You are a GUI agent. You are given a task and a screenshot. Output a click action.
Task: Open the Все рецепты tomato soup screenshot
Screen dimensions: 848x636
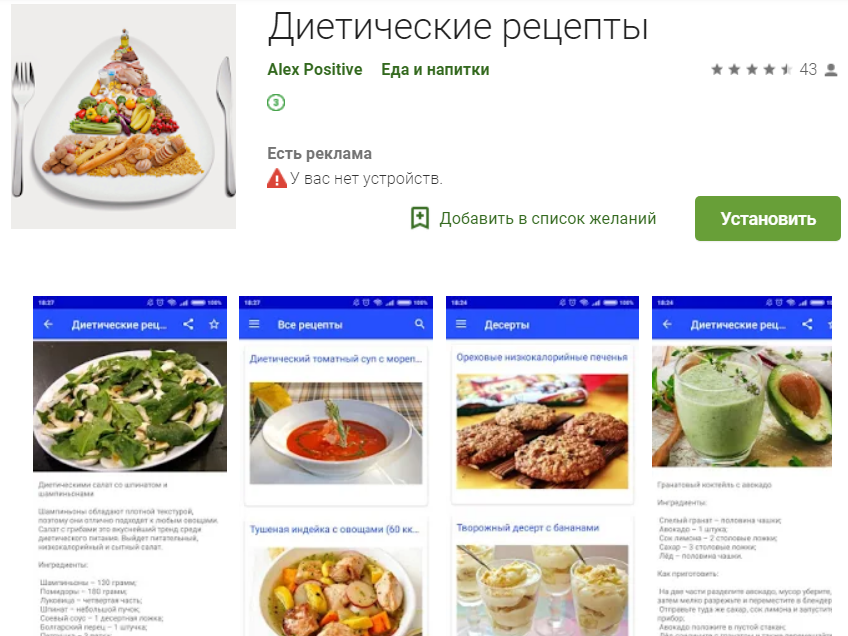point(336,466)
